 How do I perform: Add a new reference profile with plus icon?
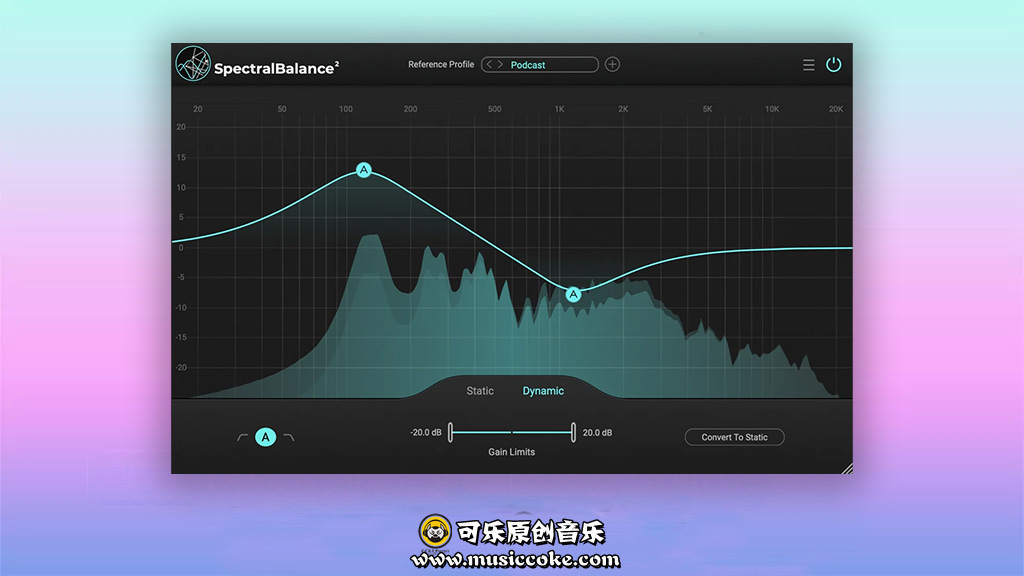(x=612, y=65)
